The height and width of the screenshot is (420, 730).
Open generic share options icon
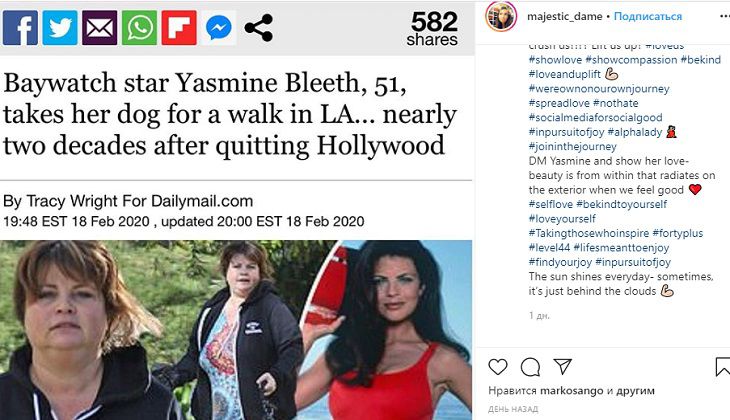[258, 28]
